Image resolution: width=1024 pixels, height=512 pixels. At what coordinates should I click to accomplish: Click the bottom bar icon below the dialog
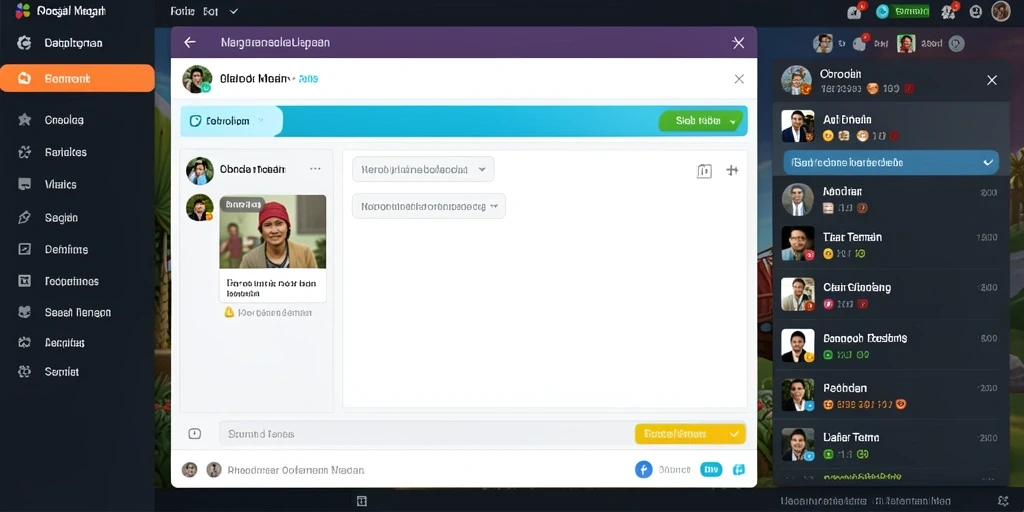(361, 501)
